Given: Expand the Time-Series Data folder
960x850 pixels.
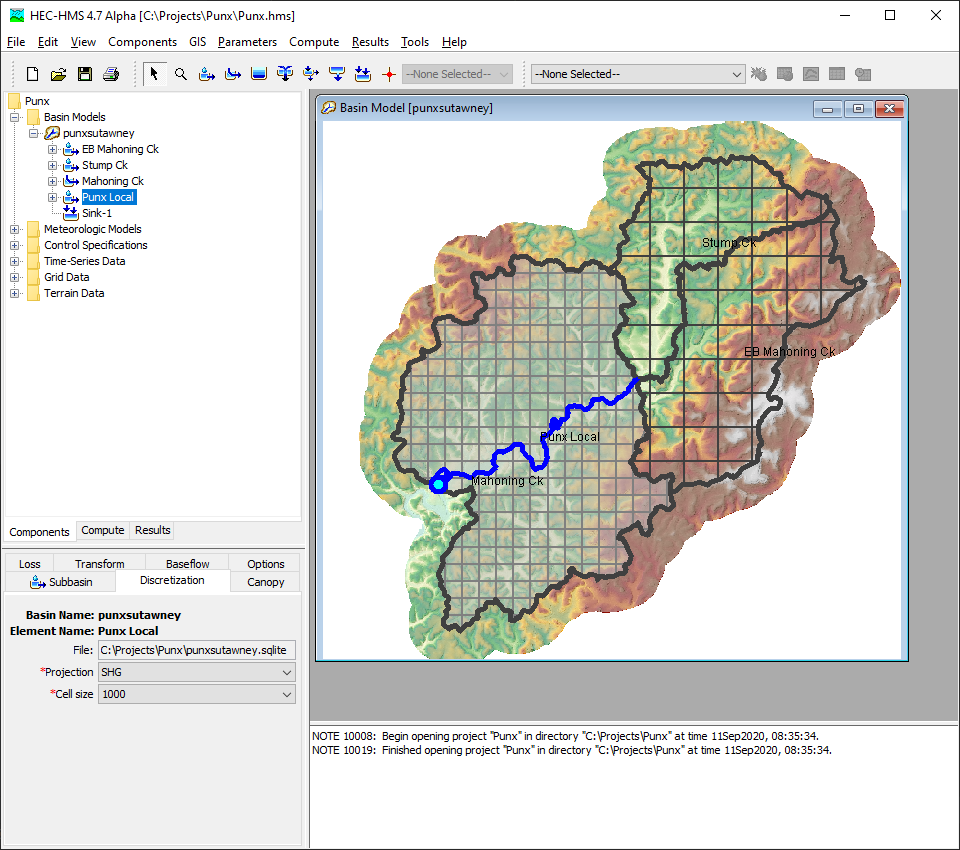Looking at the screenshot, I should point(15,261).
